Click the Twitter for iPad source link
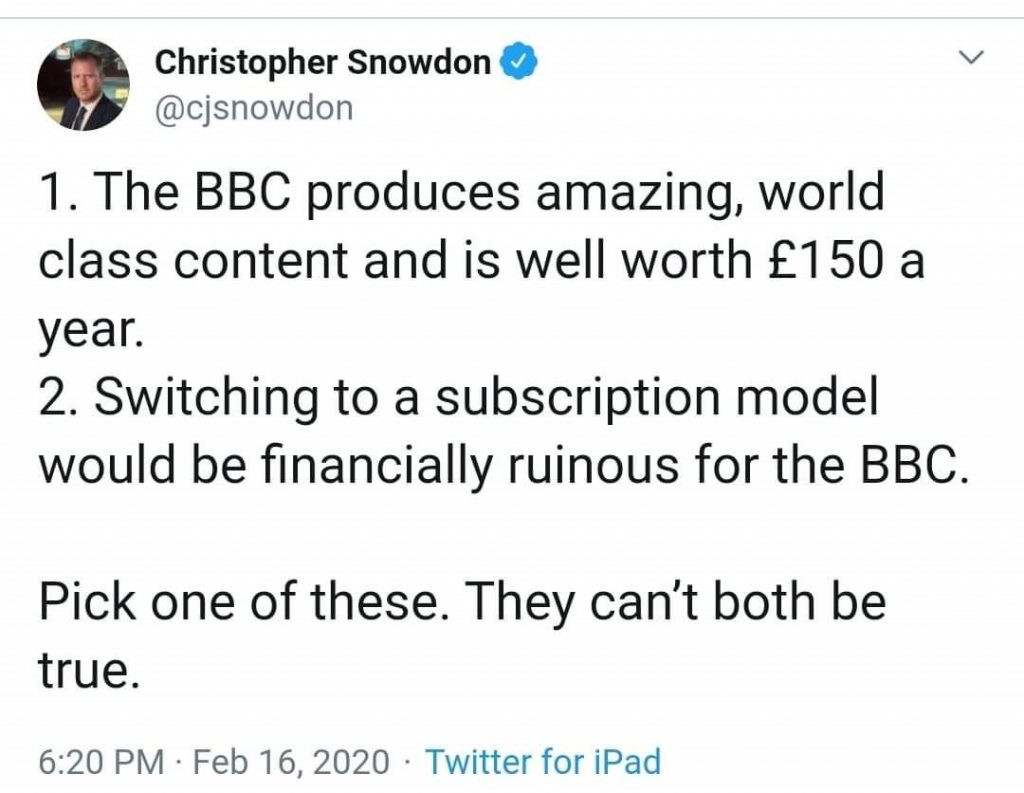Viewport: 1024px width, 793px height. pos(543,762)
